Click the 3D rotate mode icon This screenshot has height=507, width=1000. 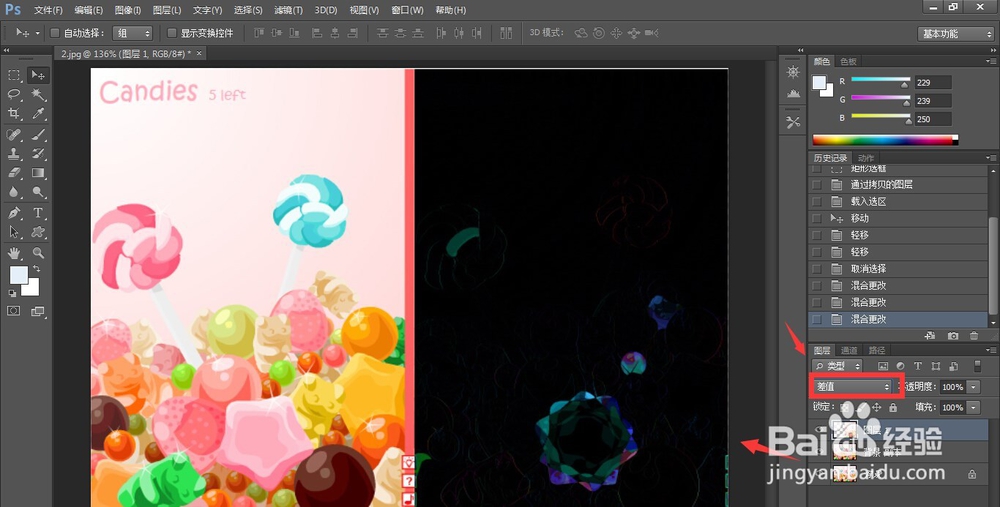click(x=581, y=33)
